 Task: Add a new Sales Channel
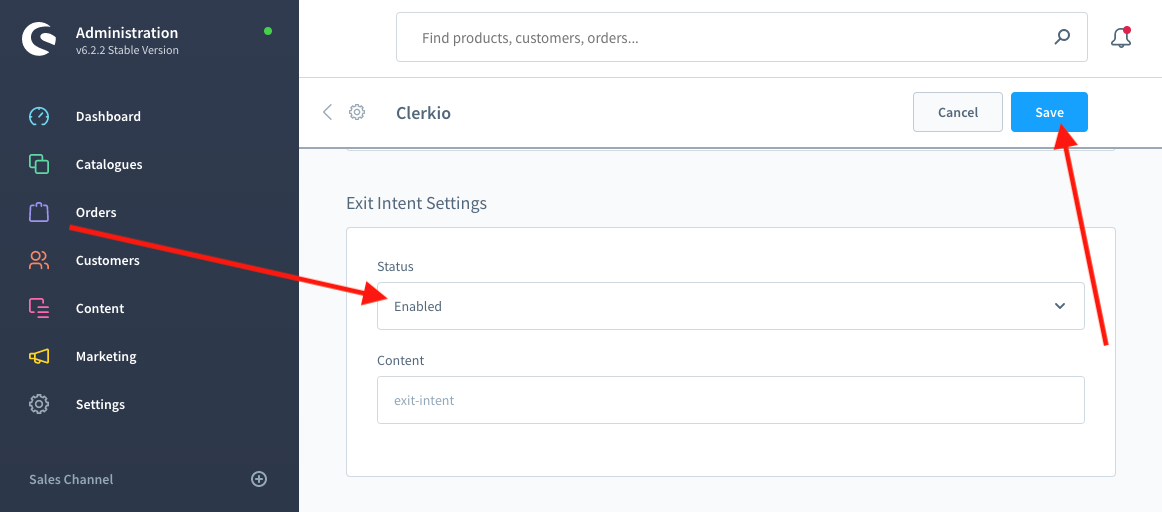pos(258,479)
